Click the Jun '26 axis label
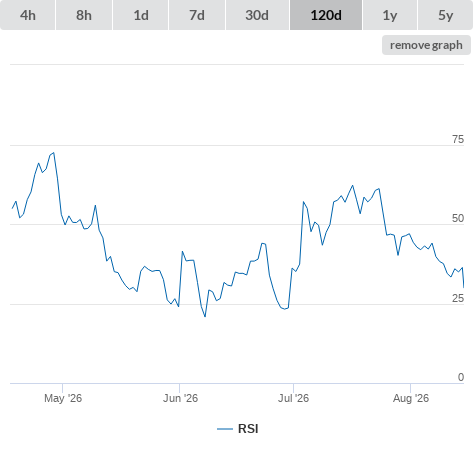The image size is (474, 455). pos(180,398)
